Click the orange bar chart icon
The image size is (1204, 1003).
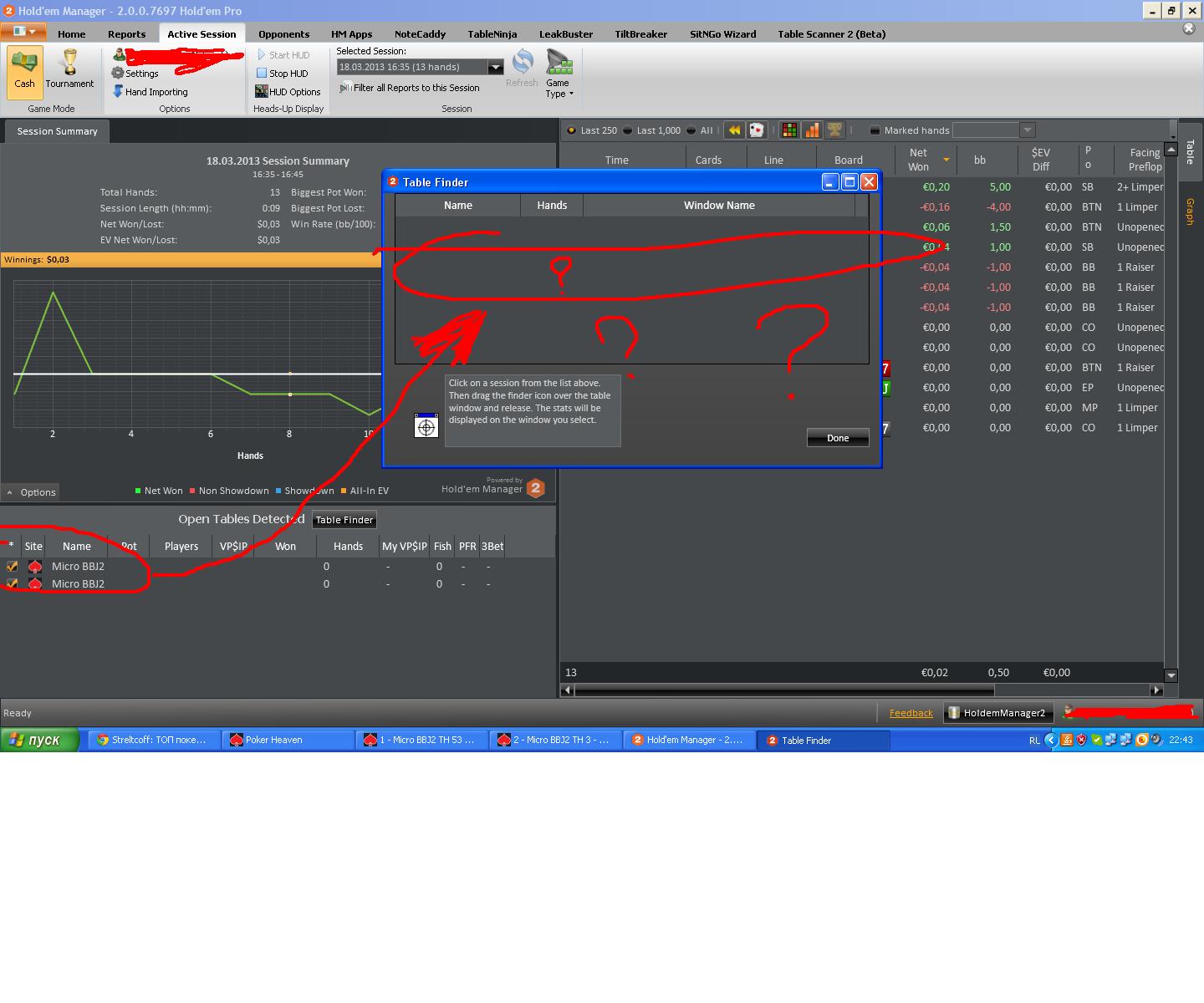tap(812, 130)
